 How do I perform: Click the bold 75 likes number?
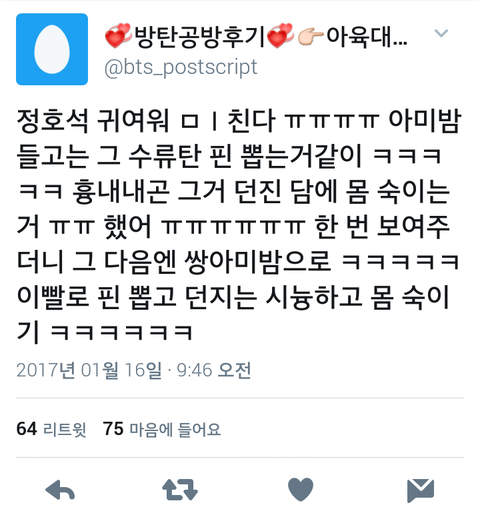[x=113, y=429]
